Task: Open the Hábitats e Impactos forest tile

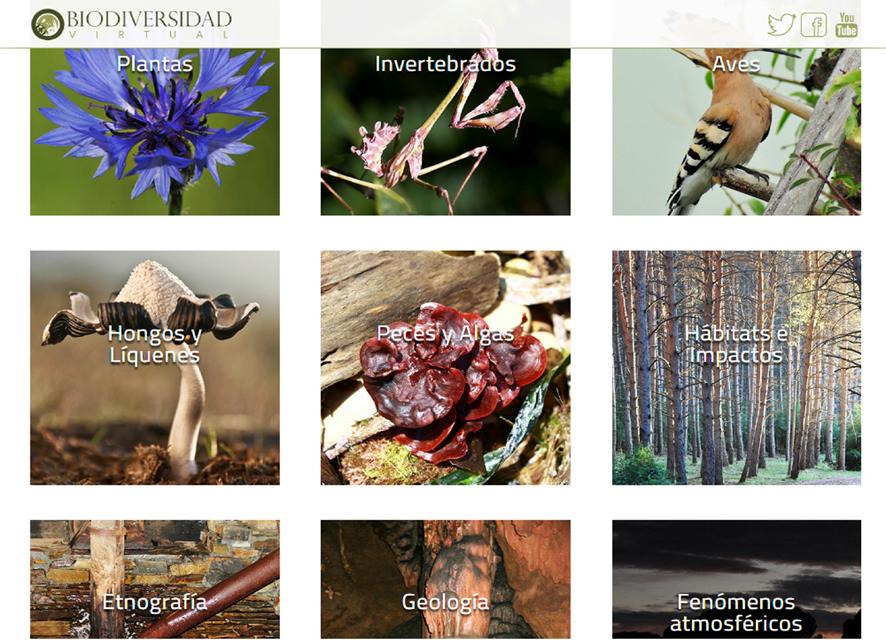Action: coord(736,368)
